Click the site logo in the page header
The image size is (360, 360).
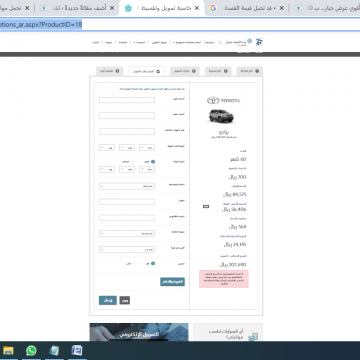[x=259, y=42]
